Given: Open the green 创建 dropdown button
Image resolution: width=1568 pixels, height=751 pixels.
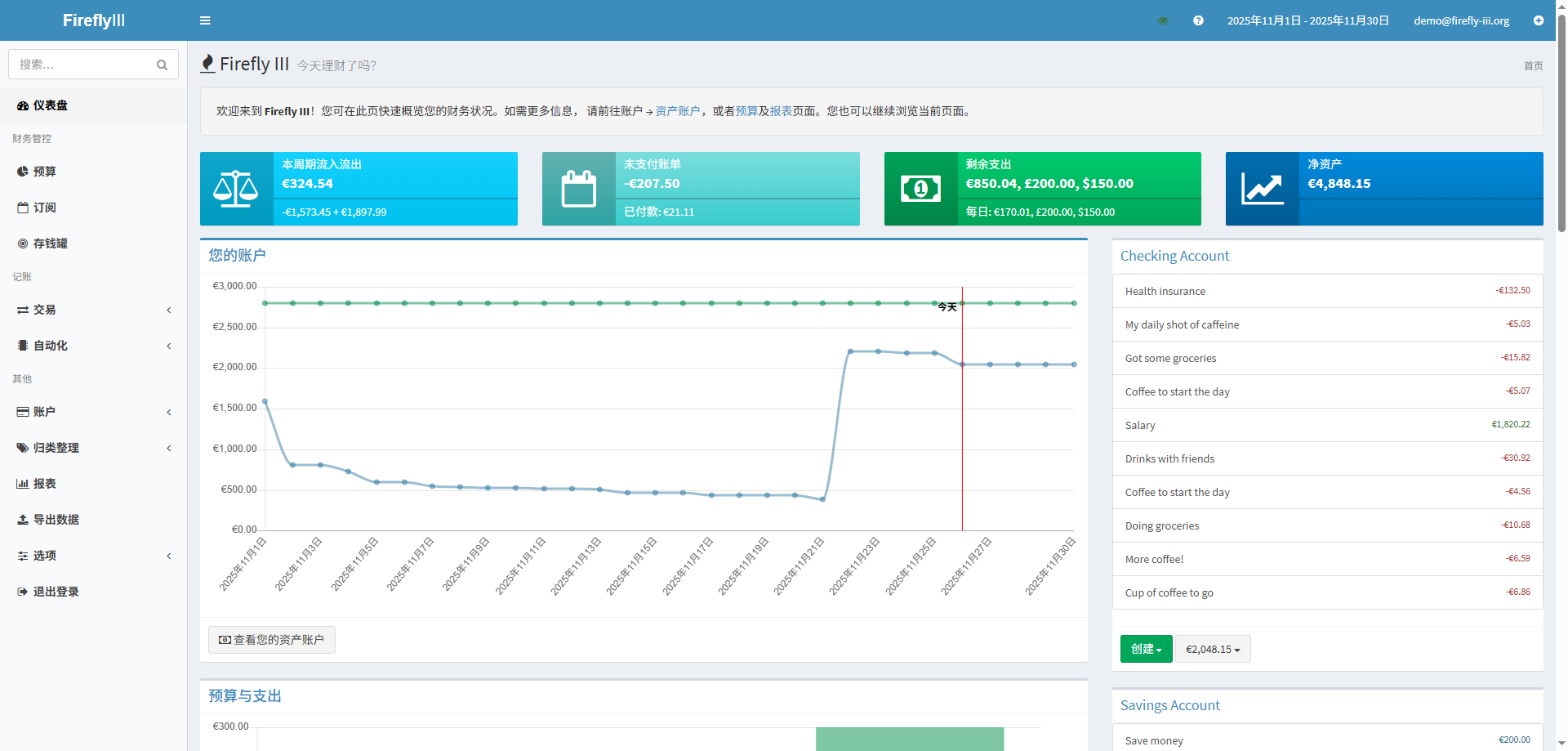Looking at the screenshot, I should click(x=1146, y=649).
